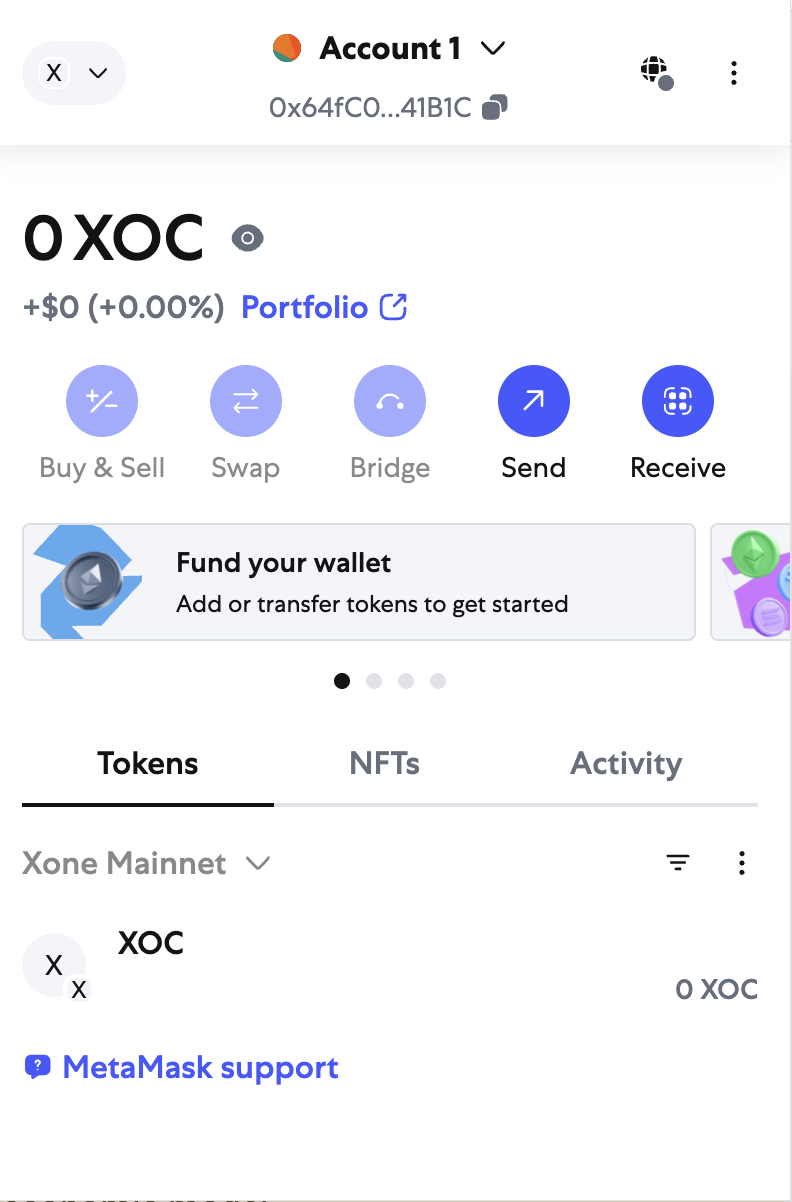
Task: Click the Receive QR icon
Action: [678, 402]
